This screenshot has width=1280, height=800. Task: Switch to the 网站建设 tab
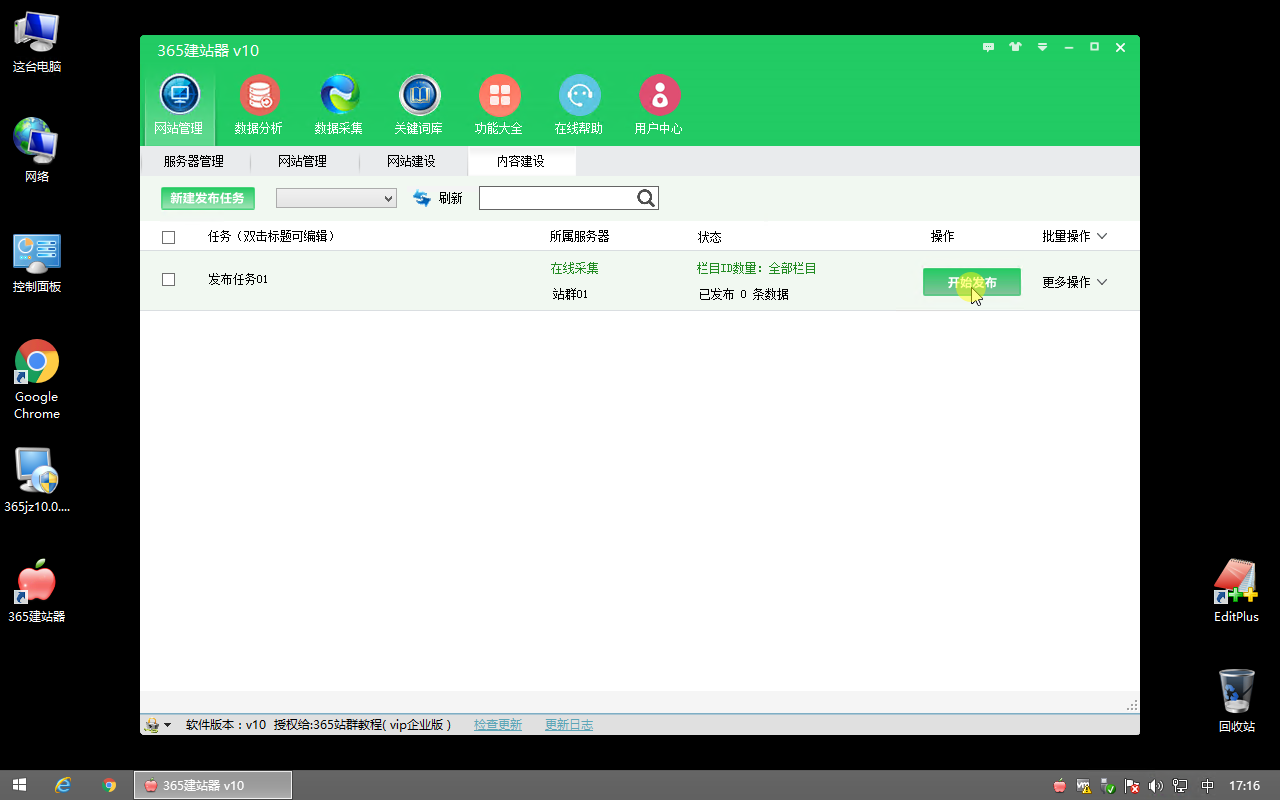tap(411, 161)
